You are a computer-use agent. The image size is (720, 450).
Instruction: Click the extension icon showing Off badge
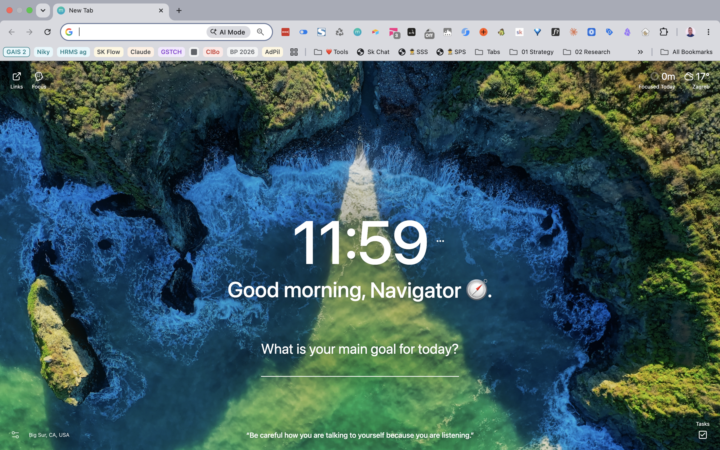tap(429, 33)
